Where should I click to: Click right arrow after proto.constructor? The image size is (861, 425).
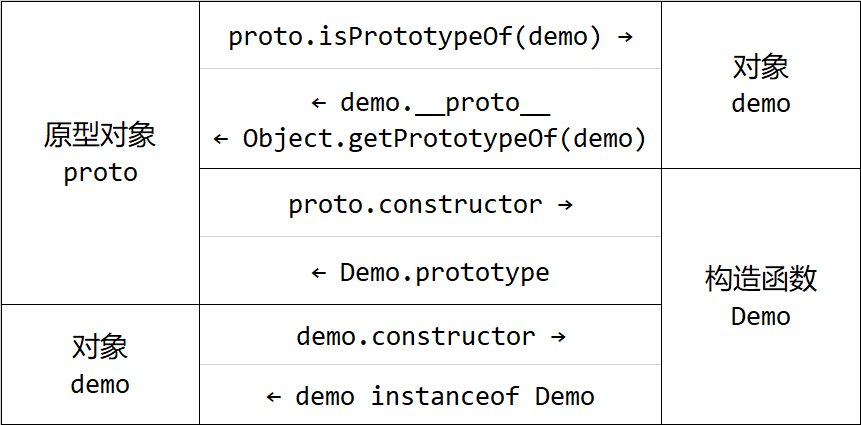565,205
